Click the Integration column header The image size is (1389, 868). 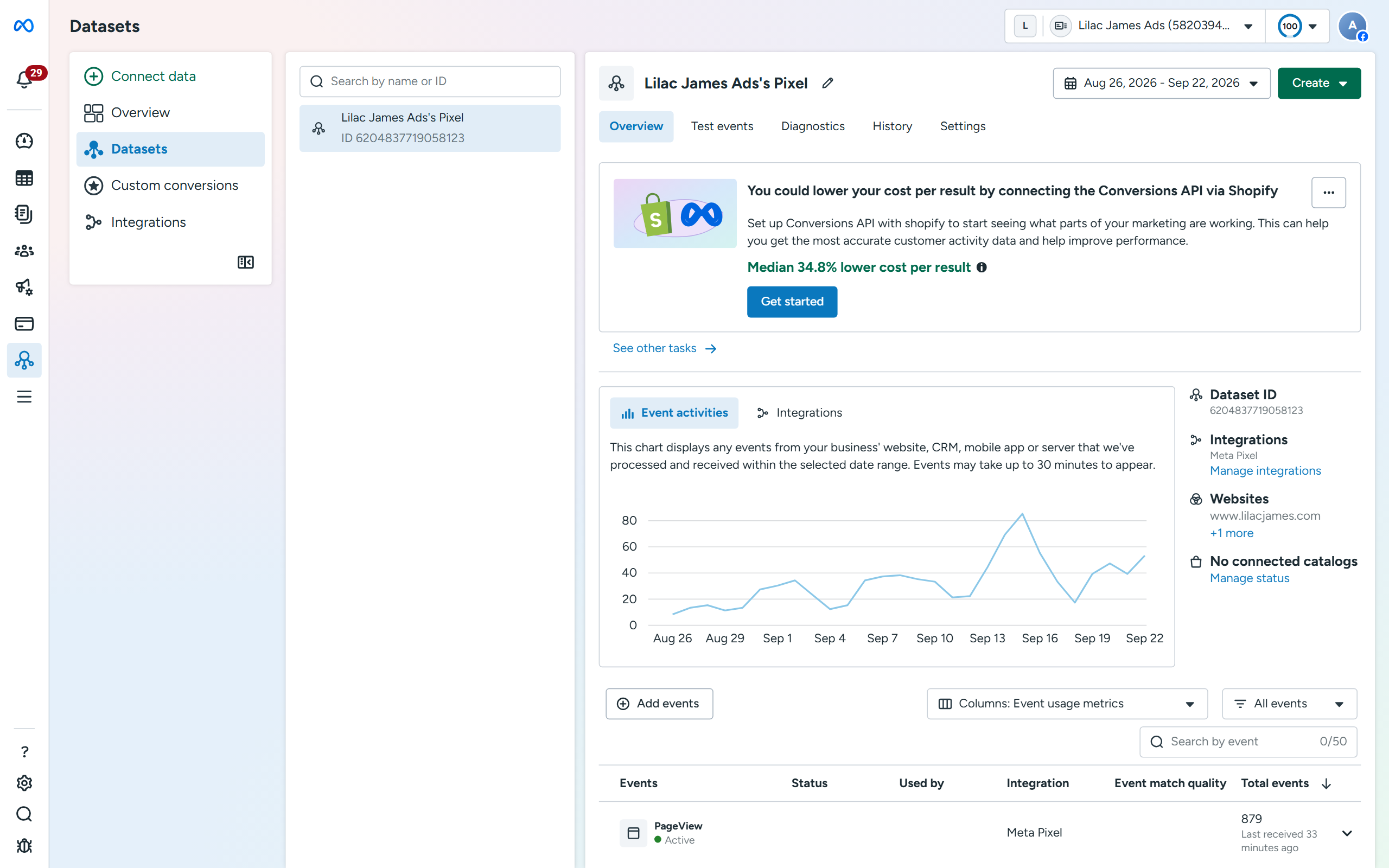[1037, 783]
